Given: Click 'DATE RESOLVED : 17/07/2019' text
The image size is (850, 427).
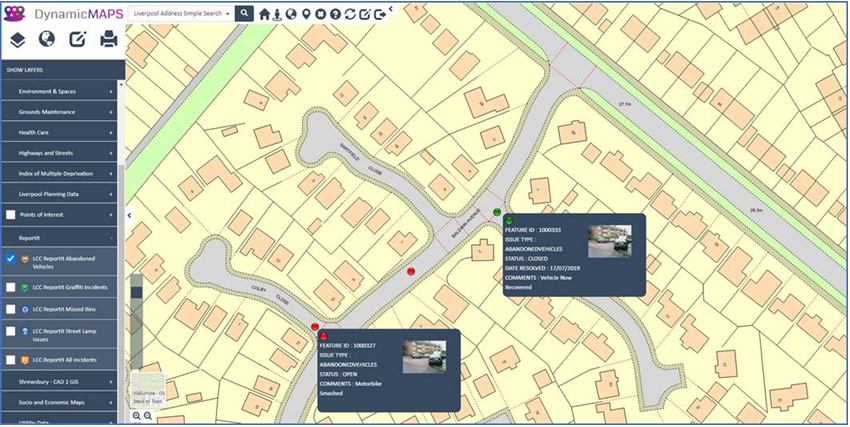Looking at the screenshot, I should [x=543, y=268].
